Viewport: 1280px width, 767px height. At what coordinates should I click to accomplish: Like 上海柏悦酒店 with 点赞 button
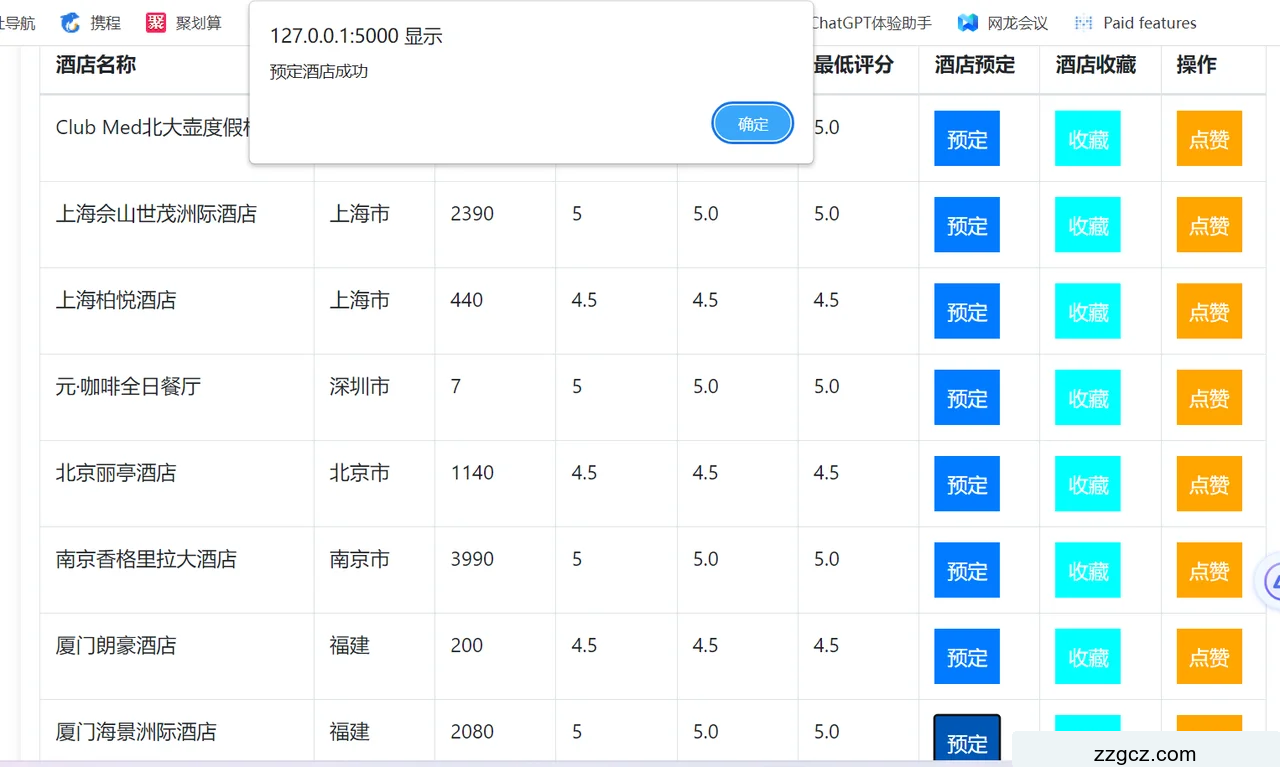1208,312
